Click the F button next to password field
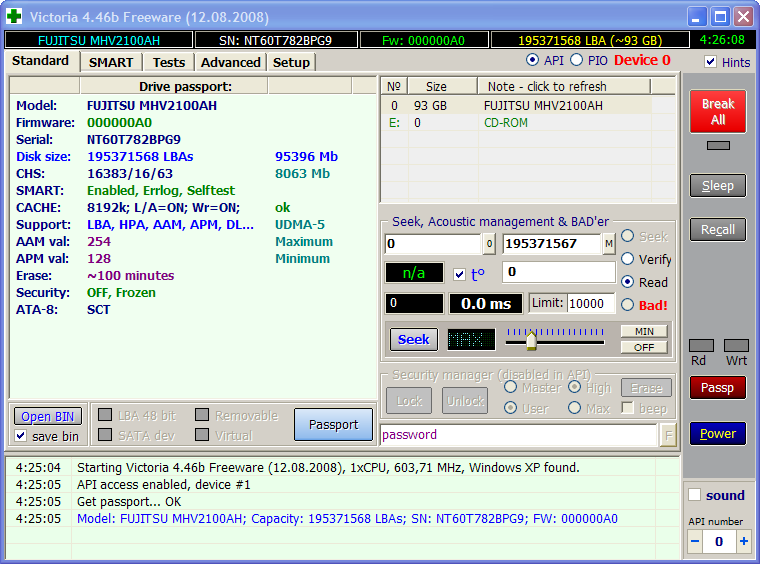760x564 pixels. click(668, 435)
